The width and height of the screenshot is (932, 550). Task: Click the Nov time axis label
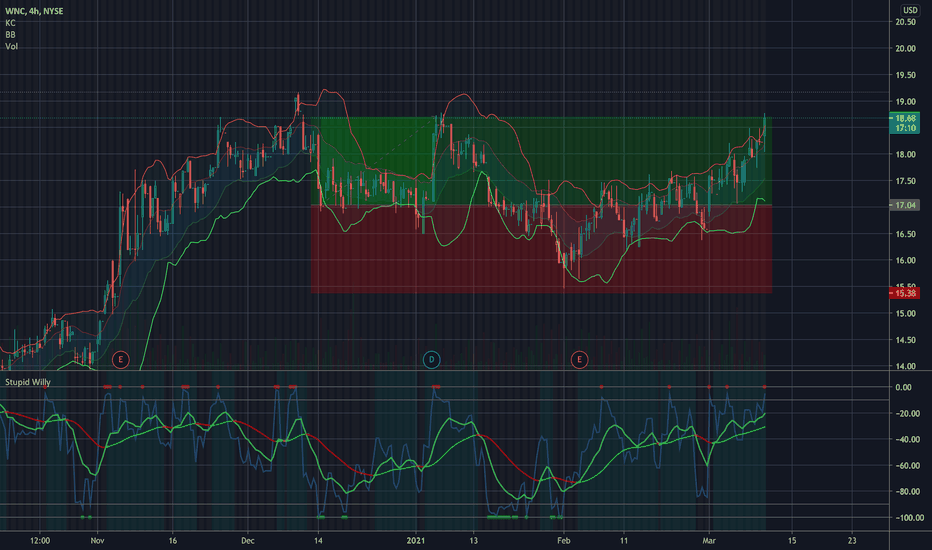(x=97, y=540)
